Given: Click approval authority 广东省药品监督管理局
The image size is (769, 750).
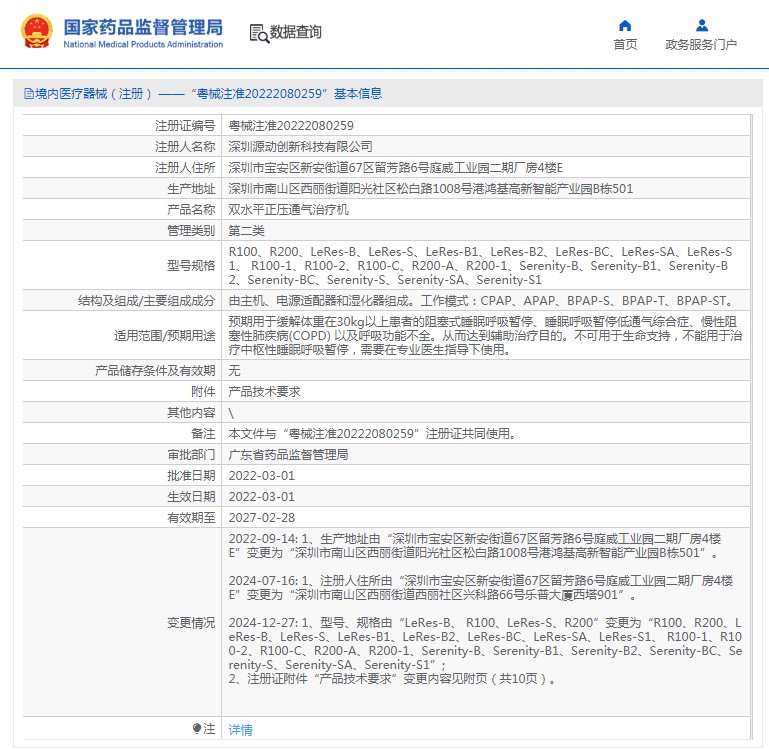Looking at the screenshot, I should [288, 455].
